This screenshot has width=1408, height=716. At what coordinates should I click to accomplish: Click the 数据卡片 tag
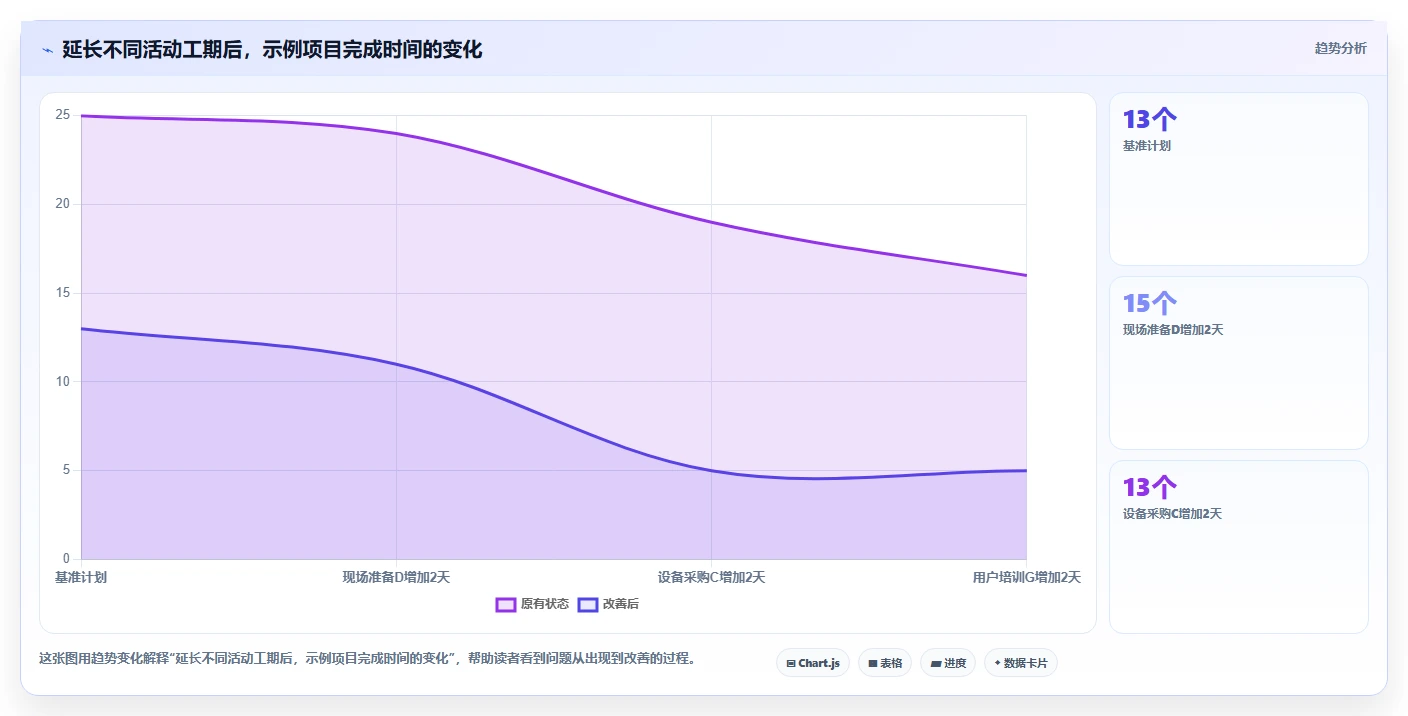(1021, 663)
